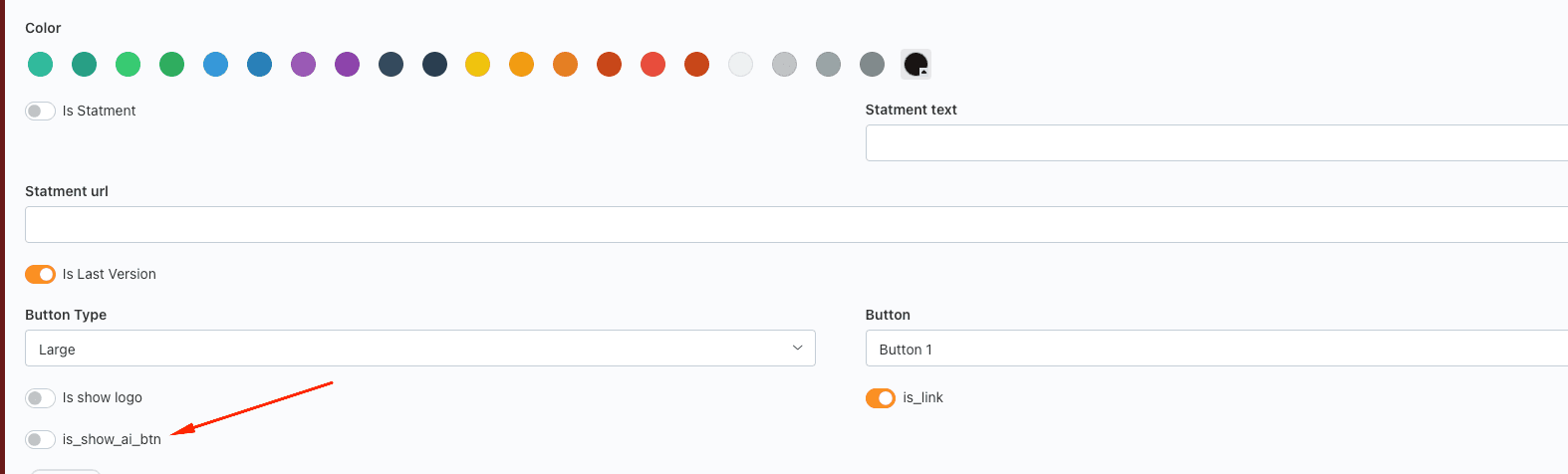
Task: Focus the Statment text input field
Action: 1216,142
